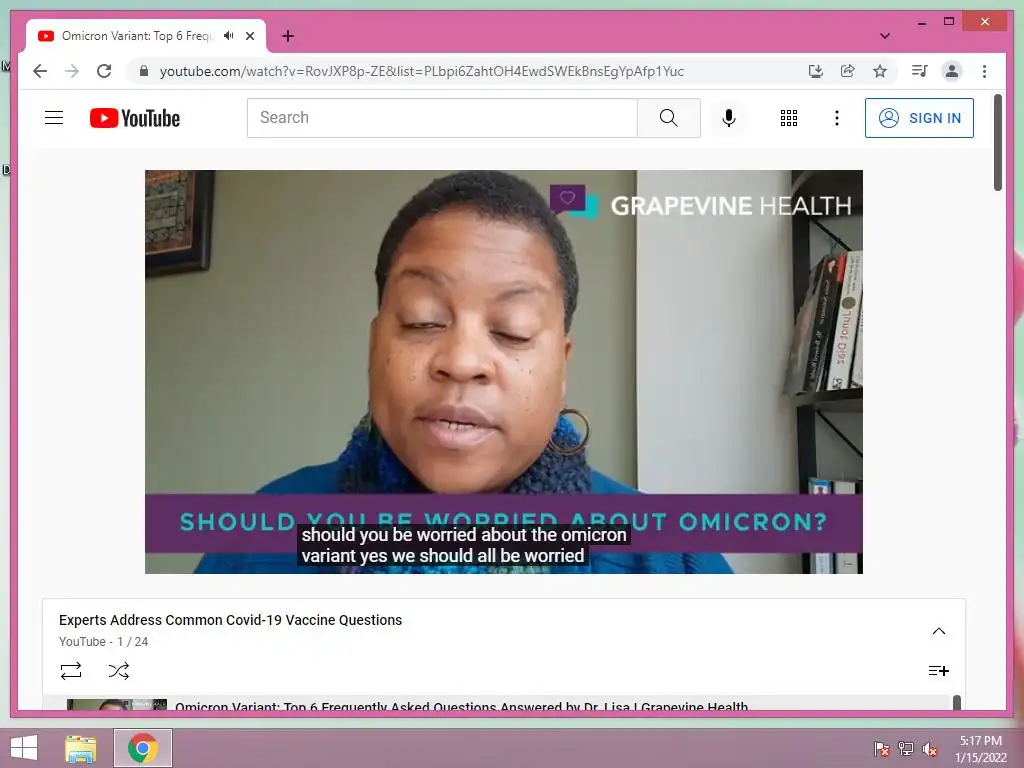
Task: Click the YouTube logo
Action: (135, 118)
